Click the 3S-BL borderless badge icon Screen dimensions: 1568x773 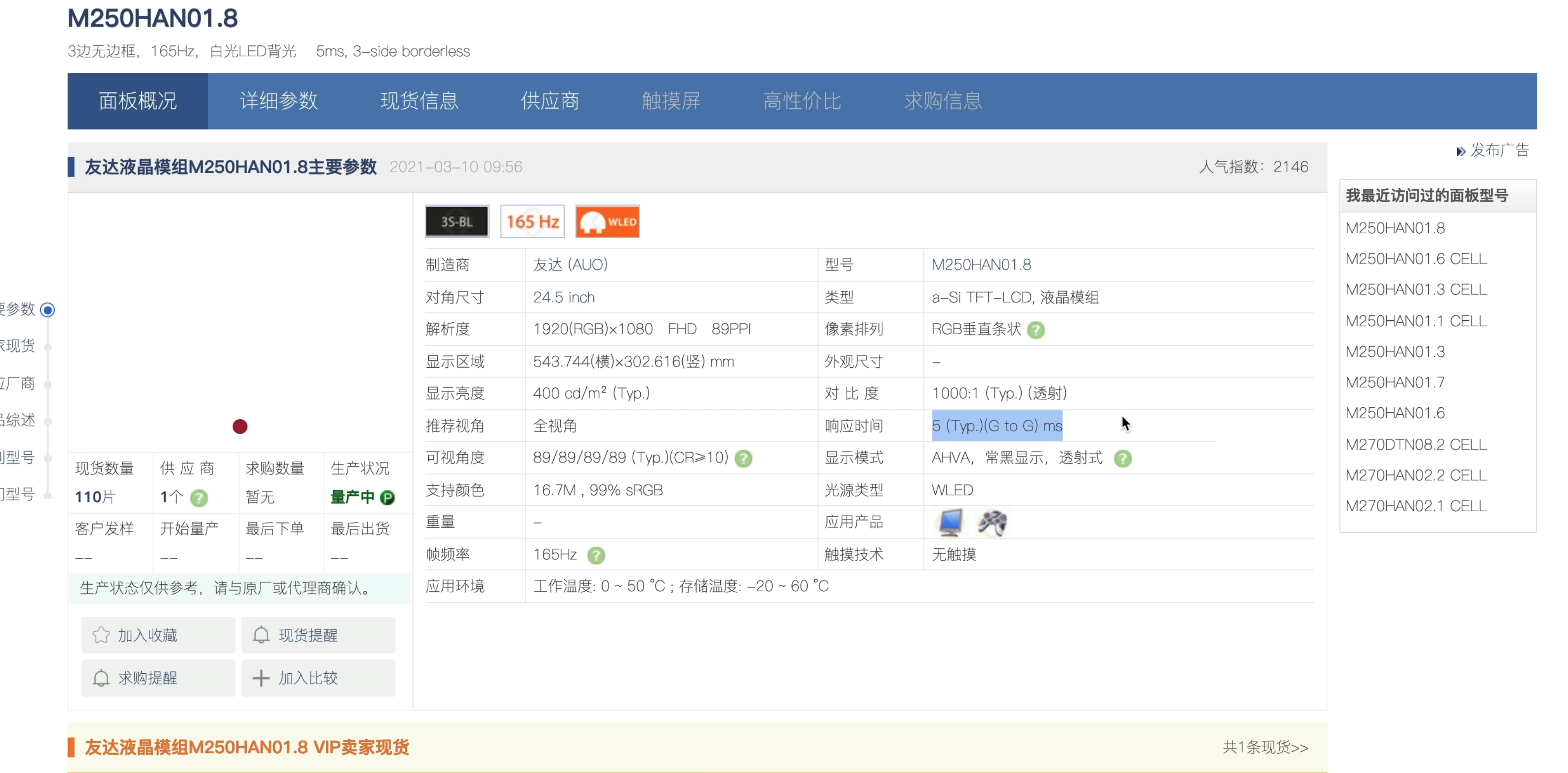457,222
